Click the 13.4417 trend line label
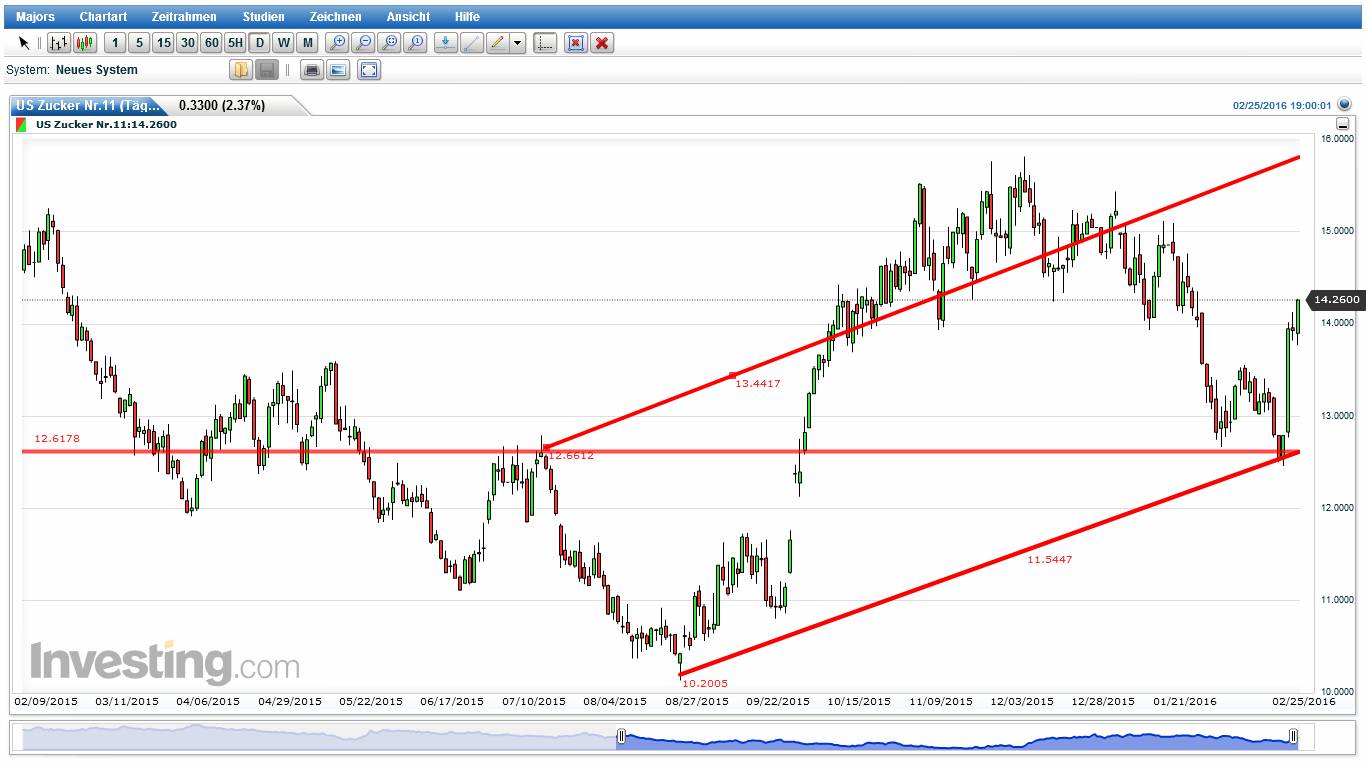The height and width of the screenshot is (768, 1366). pos(757,383)
